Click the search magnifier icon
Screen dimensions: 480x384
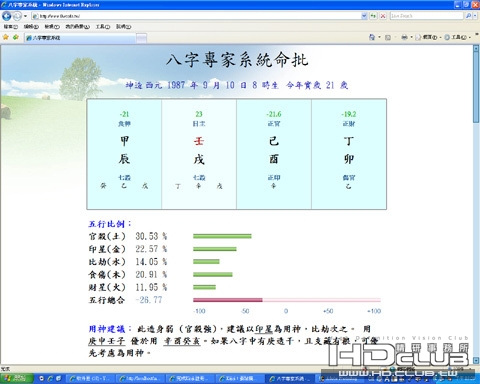(x=469, y=16)
